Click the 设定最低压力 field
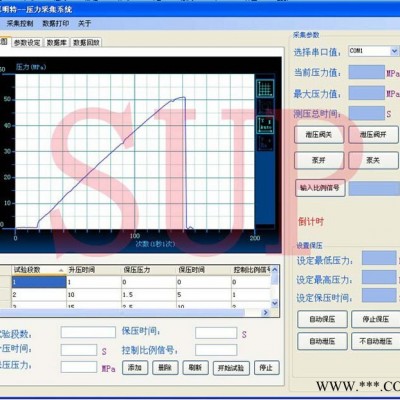 [x=379, y=258]
